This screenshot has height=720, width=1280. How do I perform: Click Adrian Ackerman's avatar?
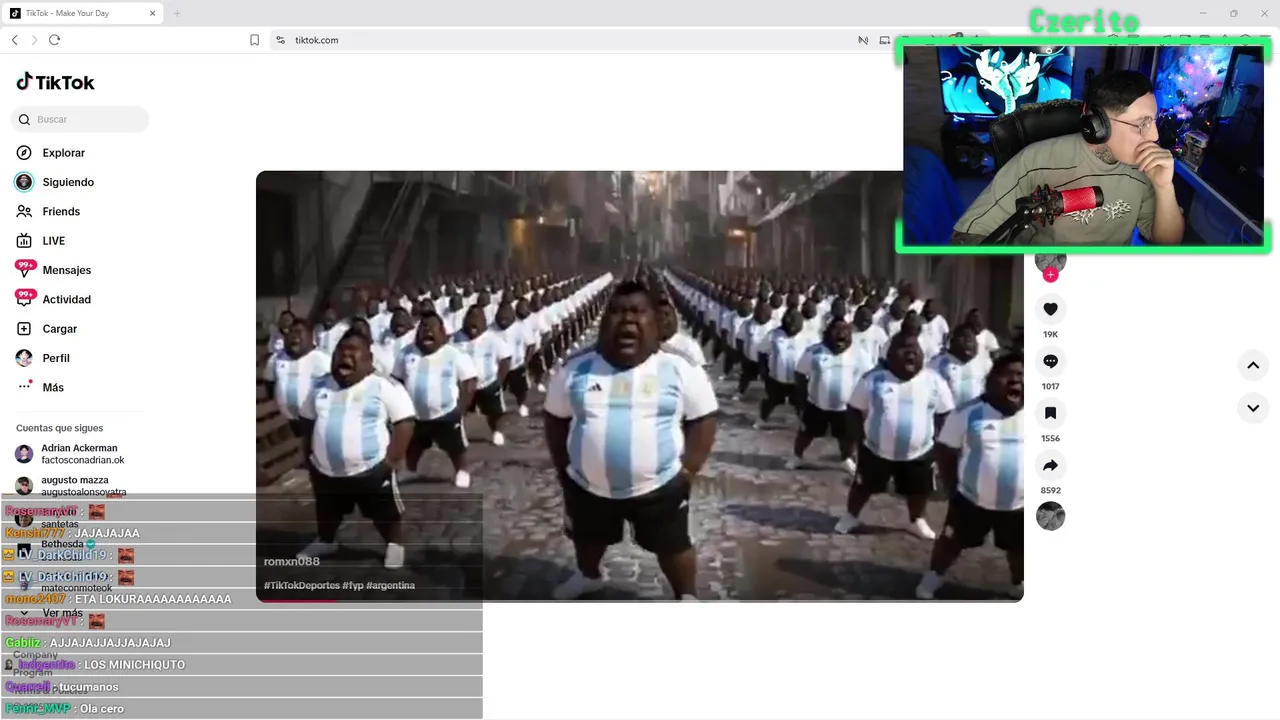click(24, 454)
